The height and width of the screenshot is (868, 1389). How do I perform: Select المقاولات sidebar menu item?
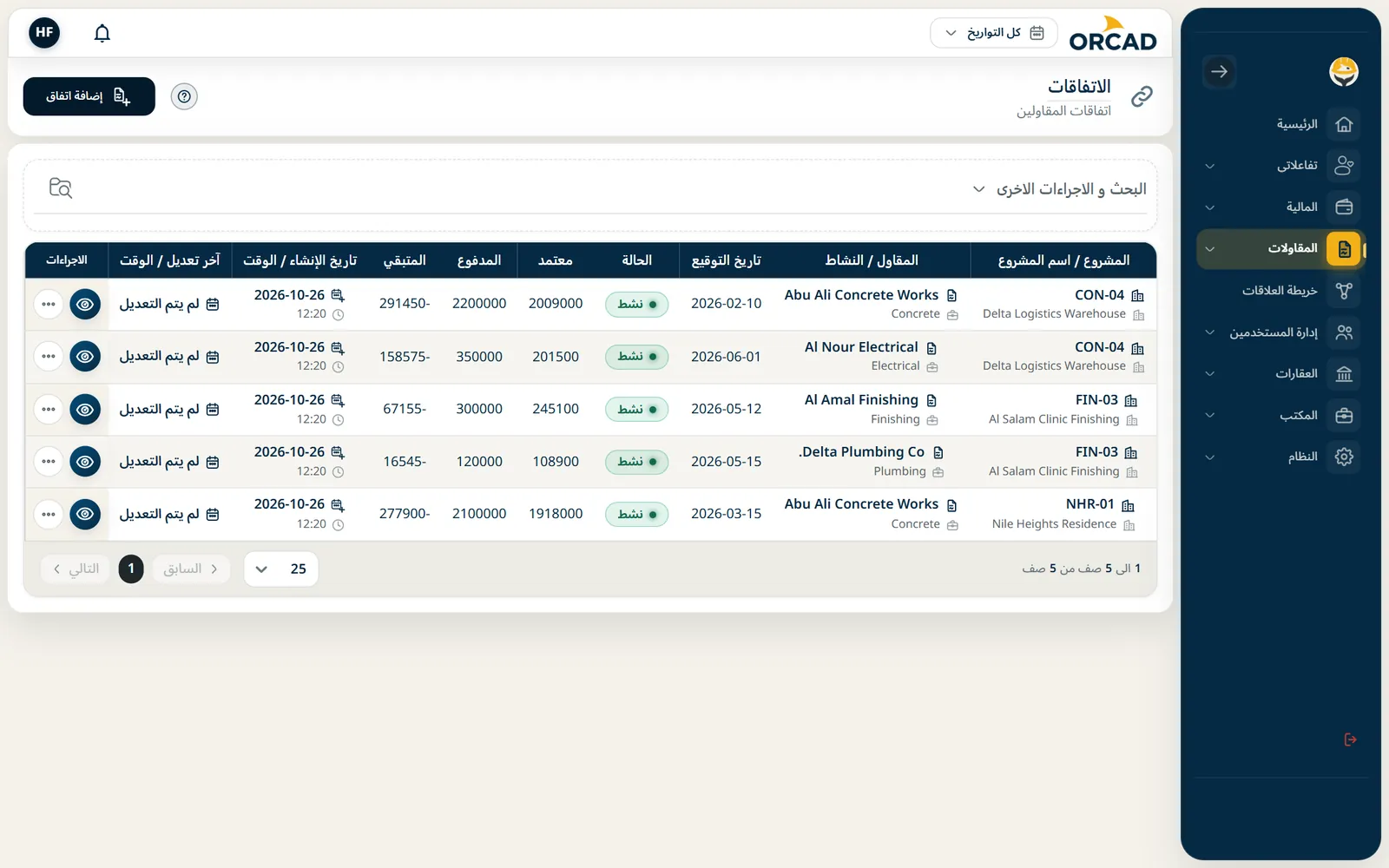[1280, 249]
